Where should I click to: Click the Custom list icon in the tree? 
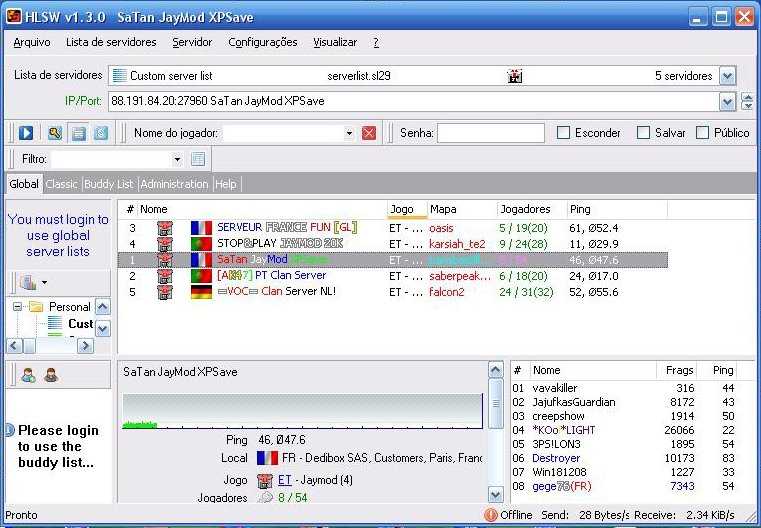pyautogui.click(x=55, y=323)
